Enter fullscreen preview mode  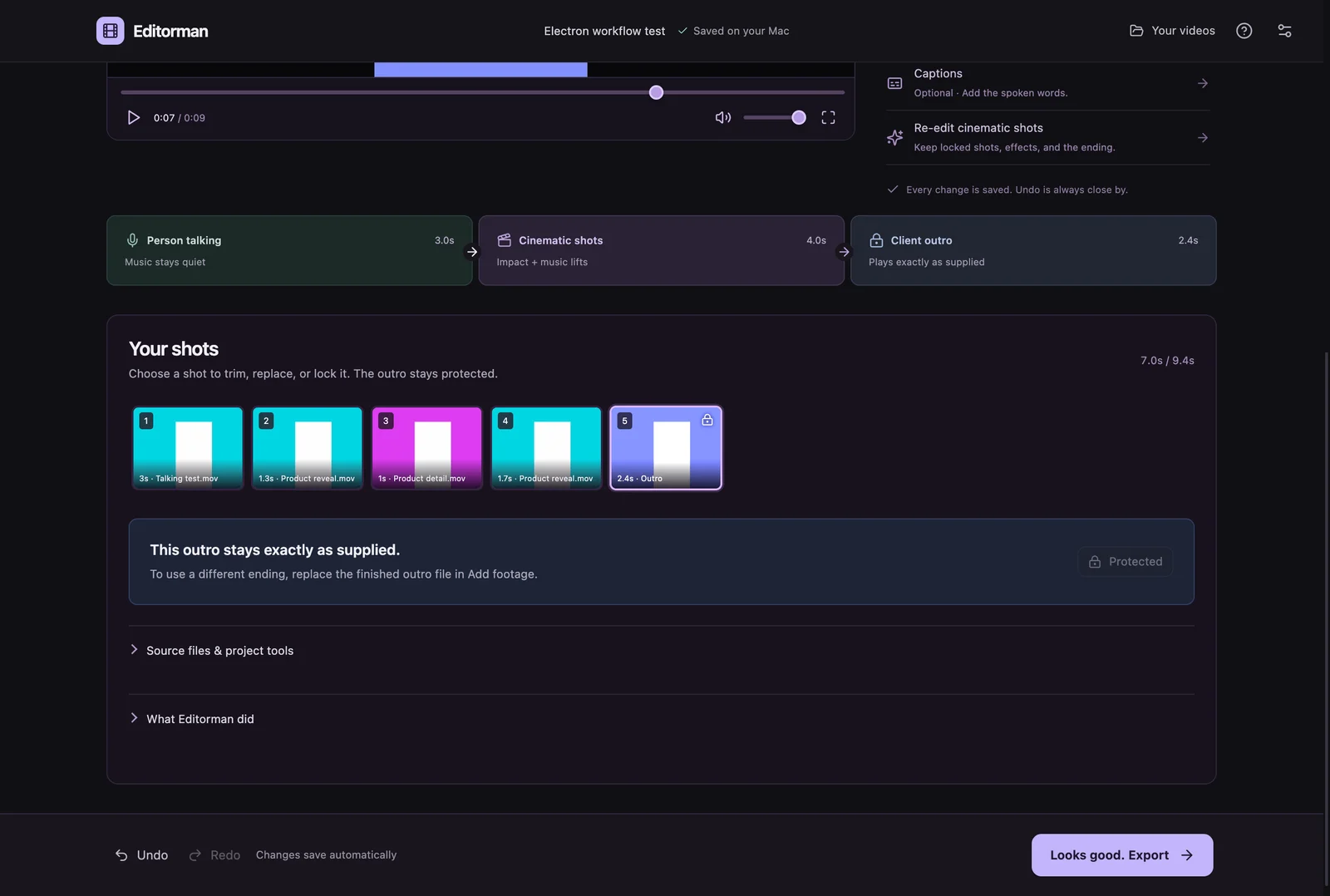[828, 117]
